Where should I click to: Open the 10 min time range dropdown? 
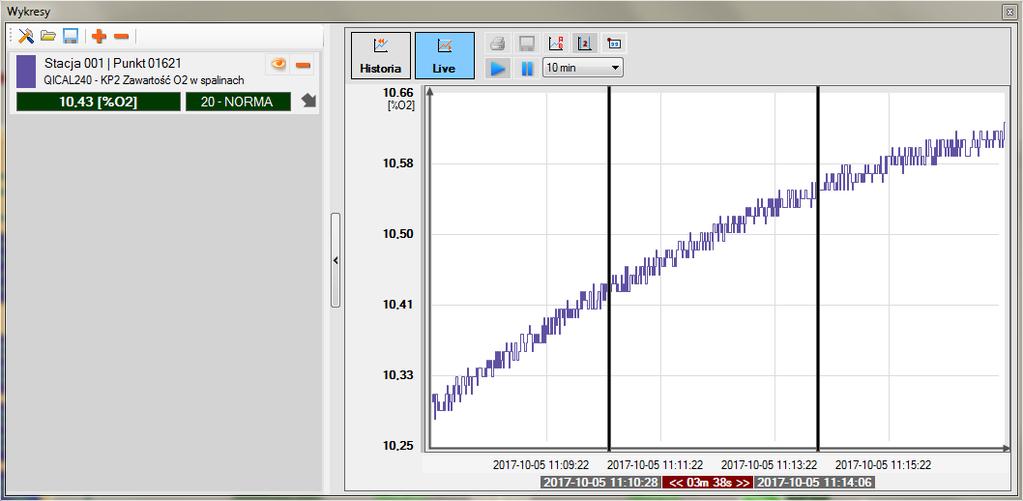583,67
